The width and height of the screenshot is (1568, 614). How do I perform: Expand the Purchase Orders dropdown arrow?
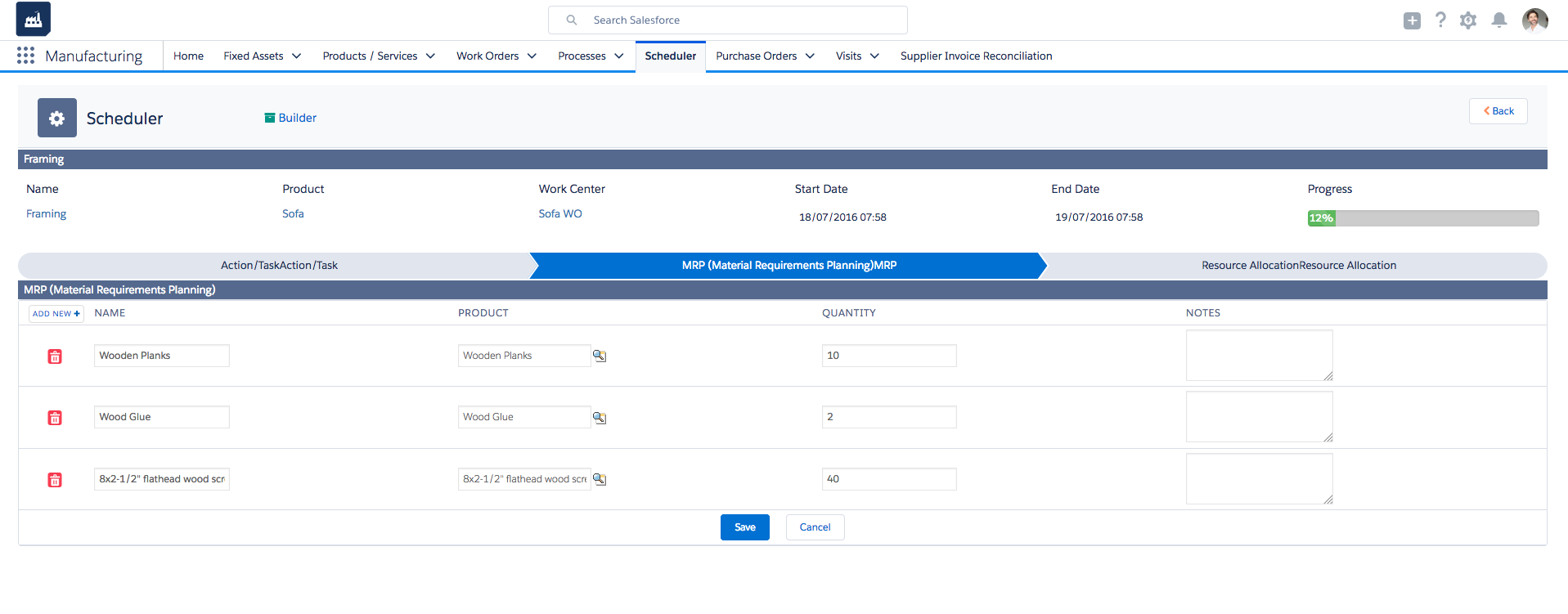(810, 56)
